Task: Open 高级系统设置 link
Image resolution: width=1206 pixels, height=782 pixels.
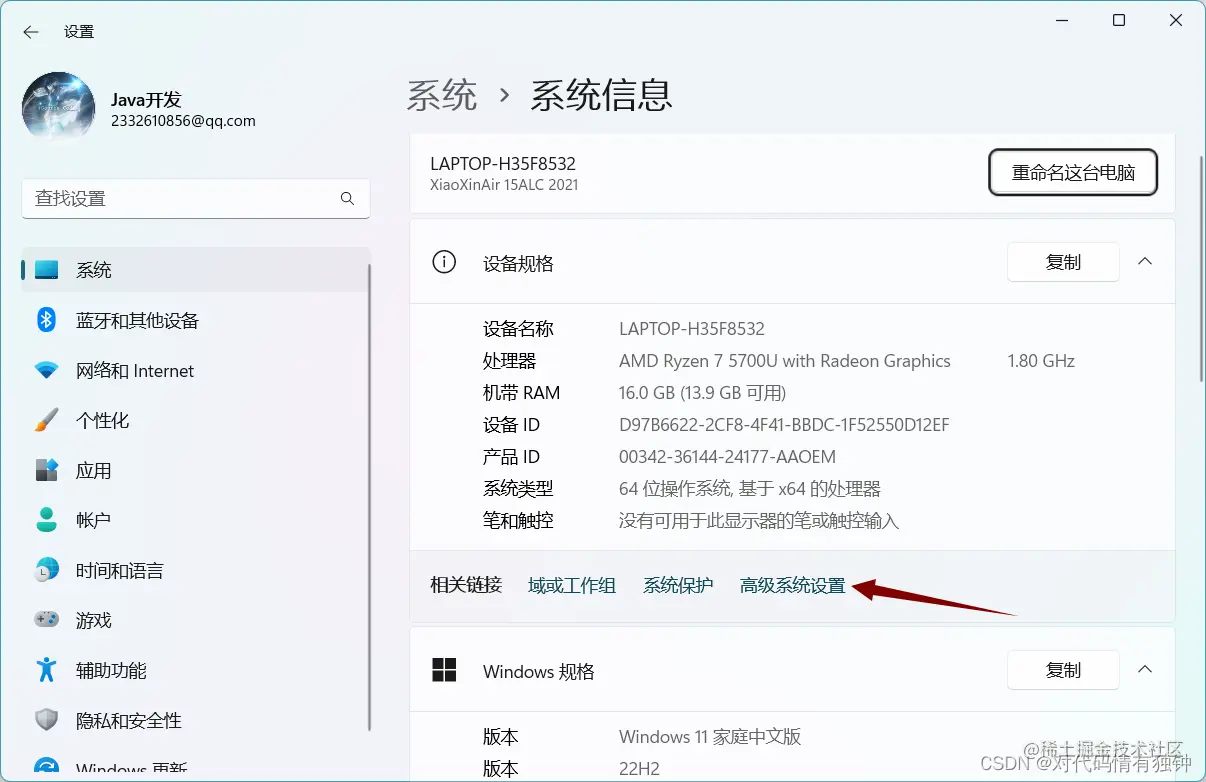Action: [792, 586]
